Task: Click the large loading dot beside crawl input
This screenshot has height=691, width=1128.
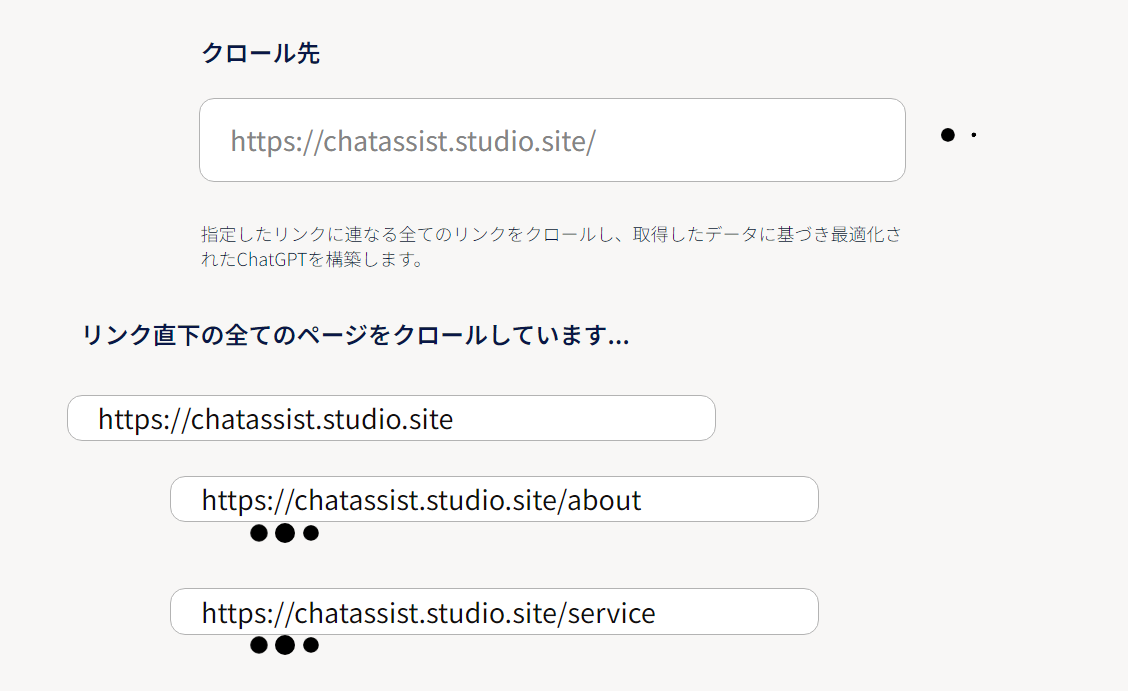Action: tap(947, 135)
